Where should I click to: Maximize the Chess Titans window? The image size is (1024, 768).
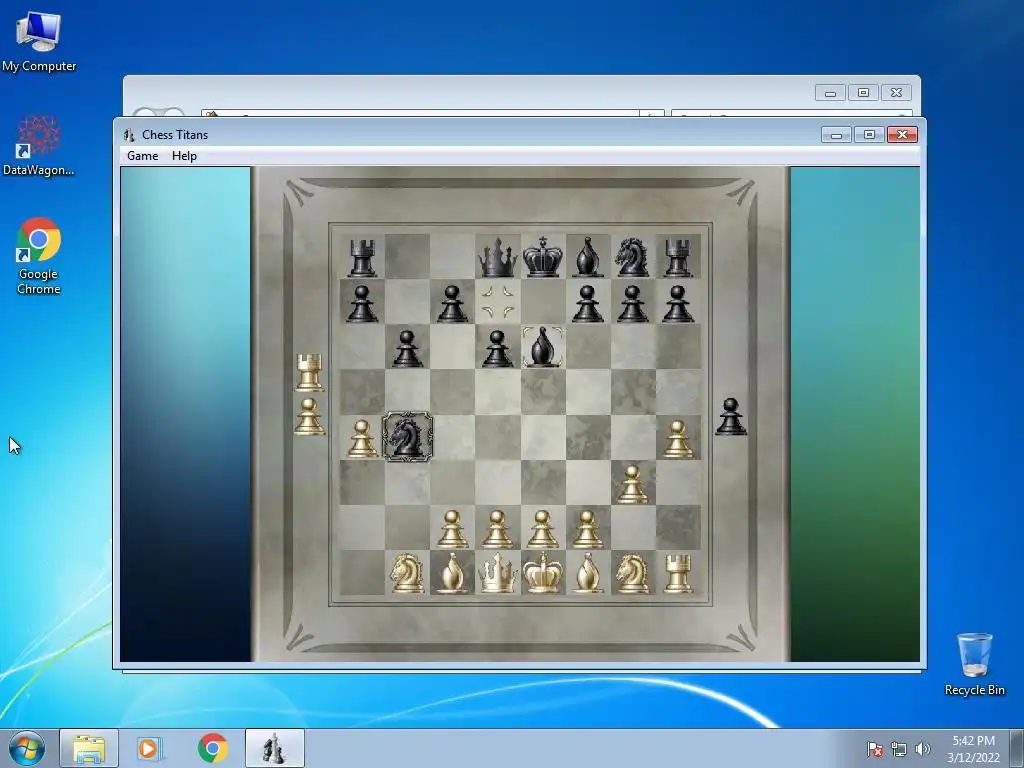[x=869, y=135]
